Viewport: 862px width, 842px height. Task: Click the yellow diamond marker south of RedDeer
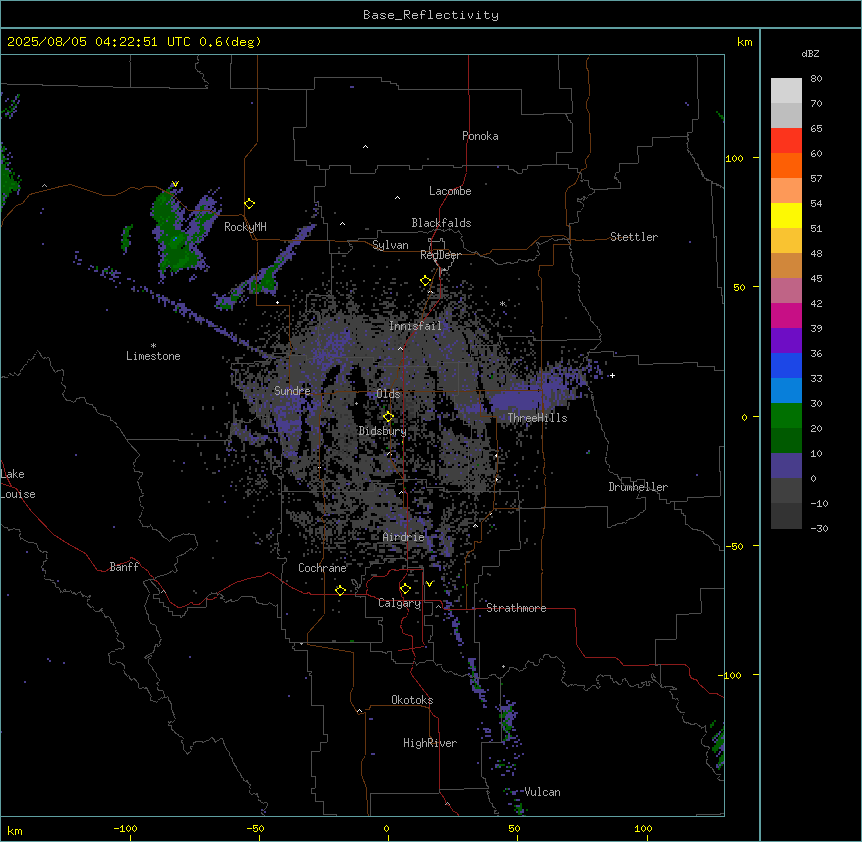[x=425, y=281]
